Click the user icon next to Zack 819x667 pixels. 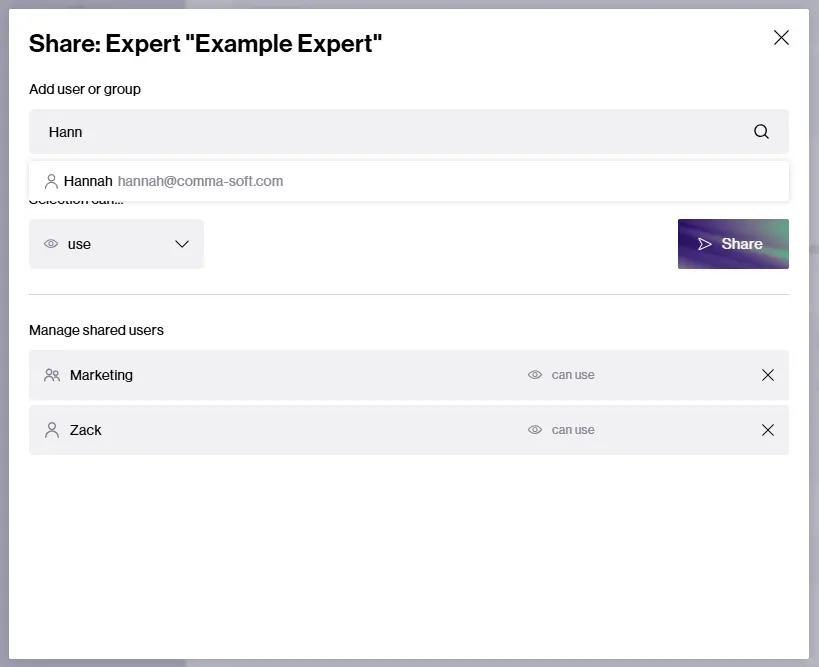(52, 430)
